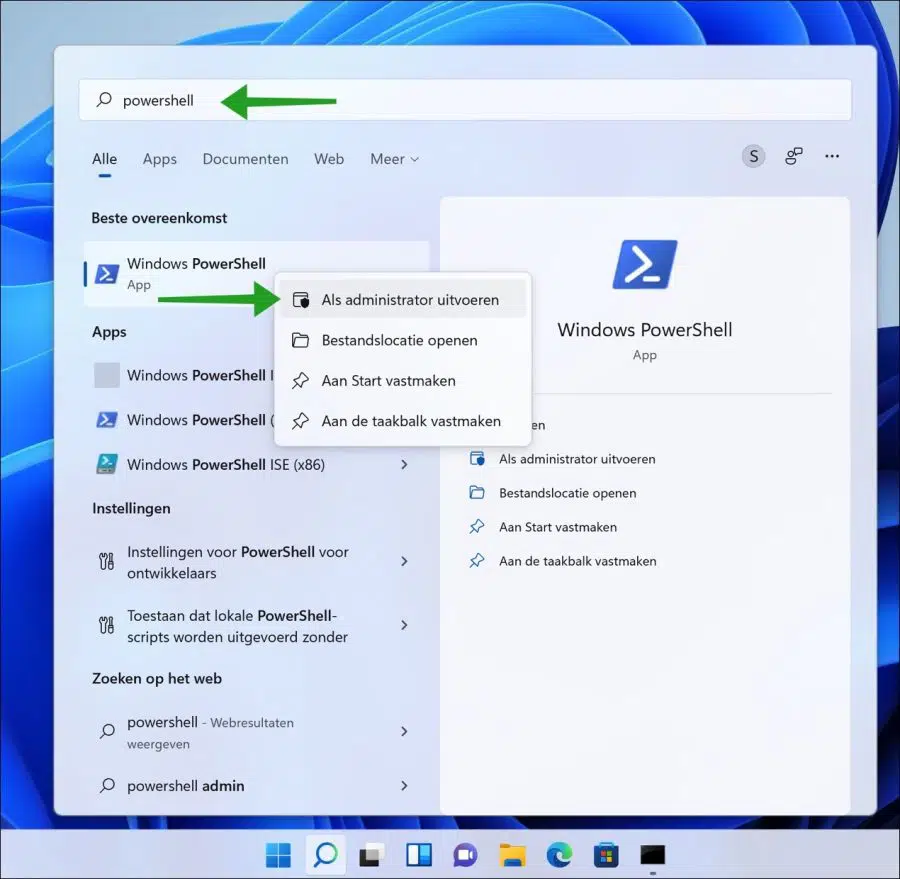Click the magnifier icon beside powershell Webresultaten

click(x=107, y=731)
